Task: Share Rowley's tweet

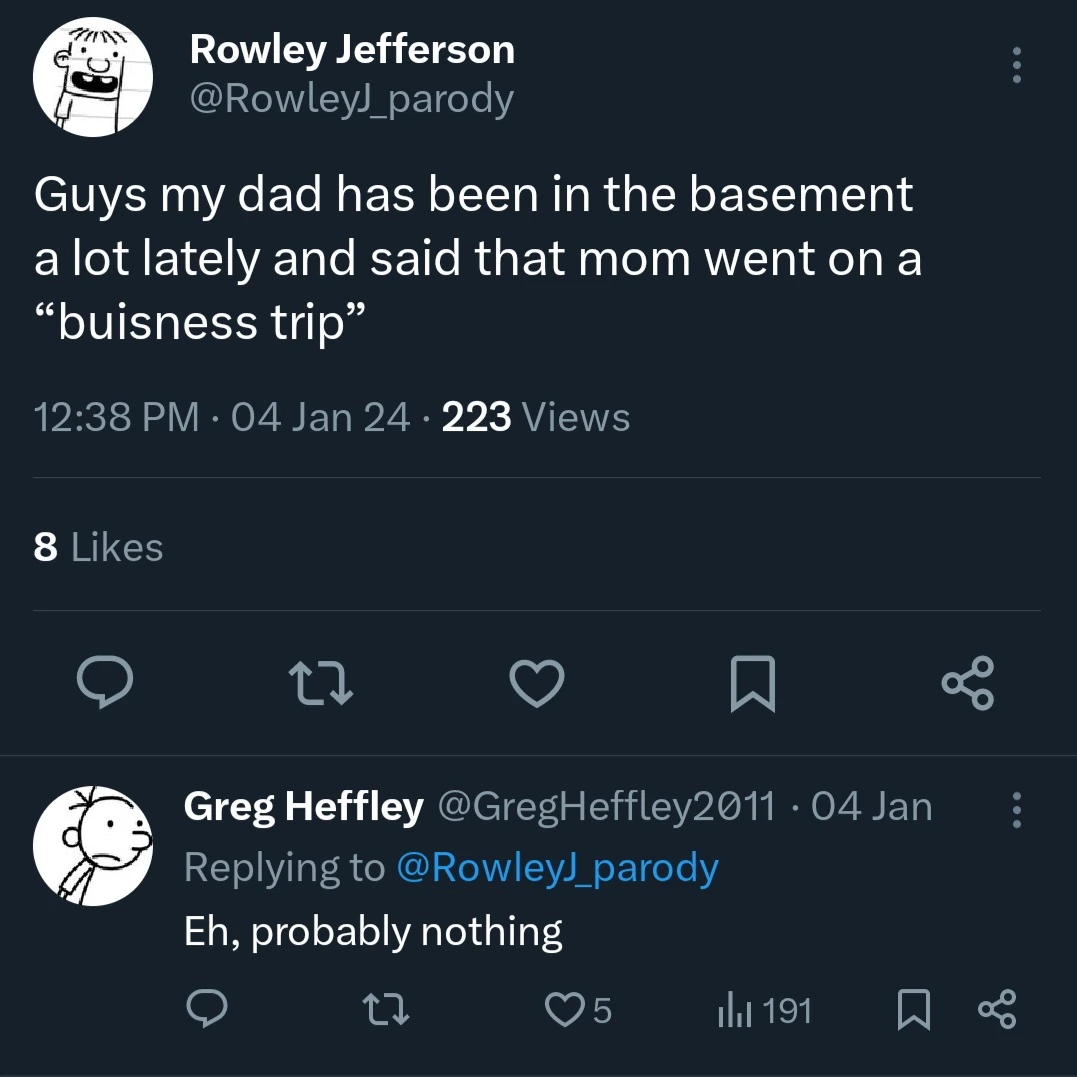Action: coord(968,684)
